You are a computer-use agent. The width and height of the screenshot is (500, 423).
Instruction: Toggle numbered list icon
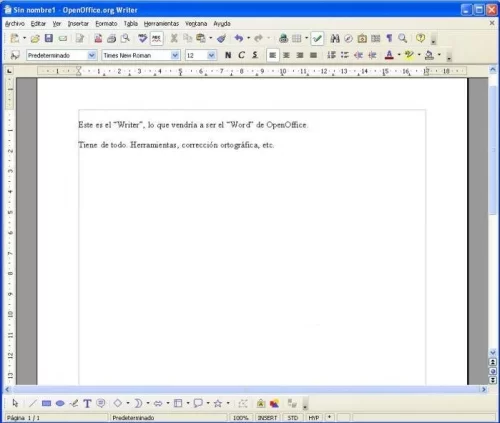click(331, 55)
